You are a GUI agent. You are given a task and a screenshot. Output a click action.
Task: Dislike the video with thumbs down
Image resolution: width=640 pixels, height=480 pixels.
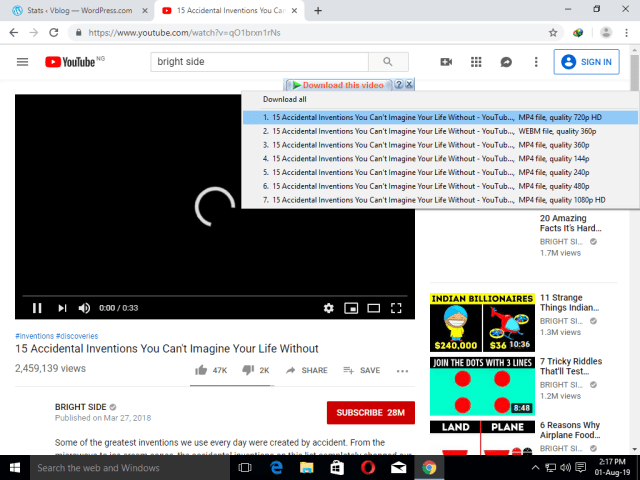coord(257,370)
